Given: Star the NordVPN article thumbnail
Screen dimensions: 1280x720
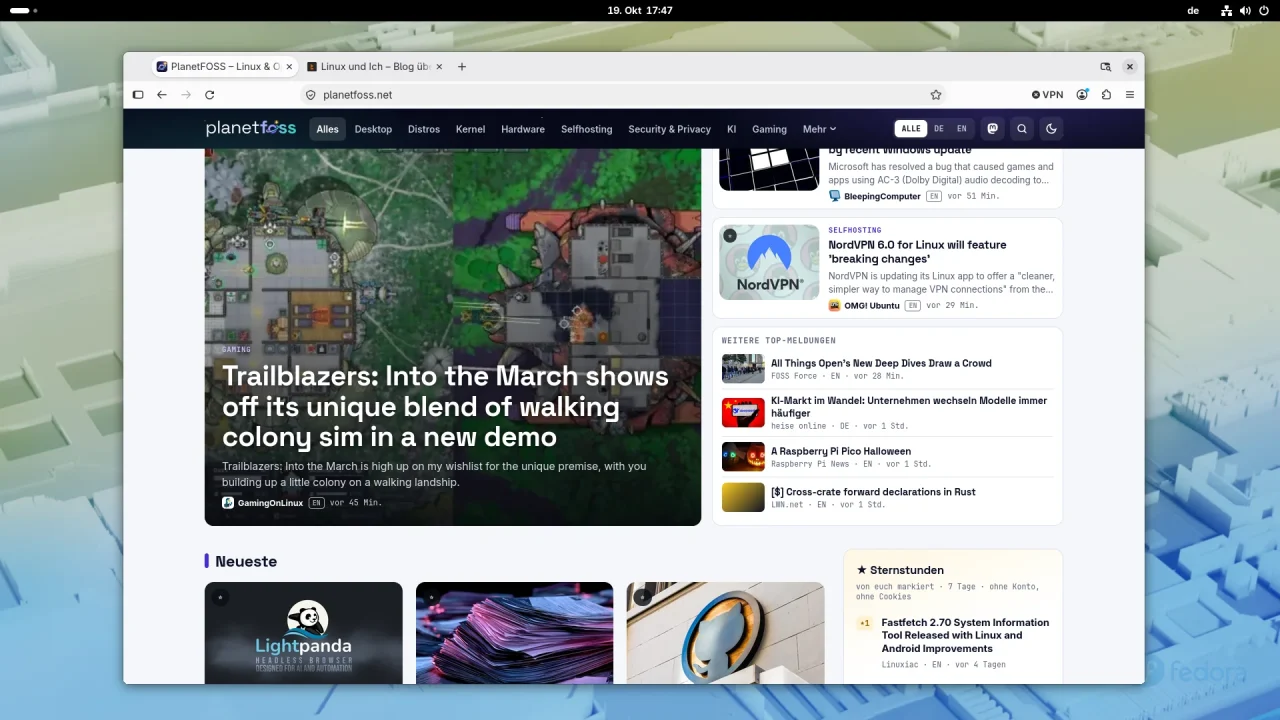Looking at the screenshot, I should (730, 236).
